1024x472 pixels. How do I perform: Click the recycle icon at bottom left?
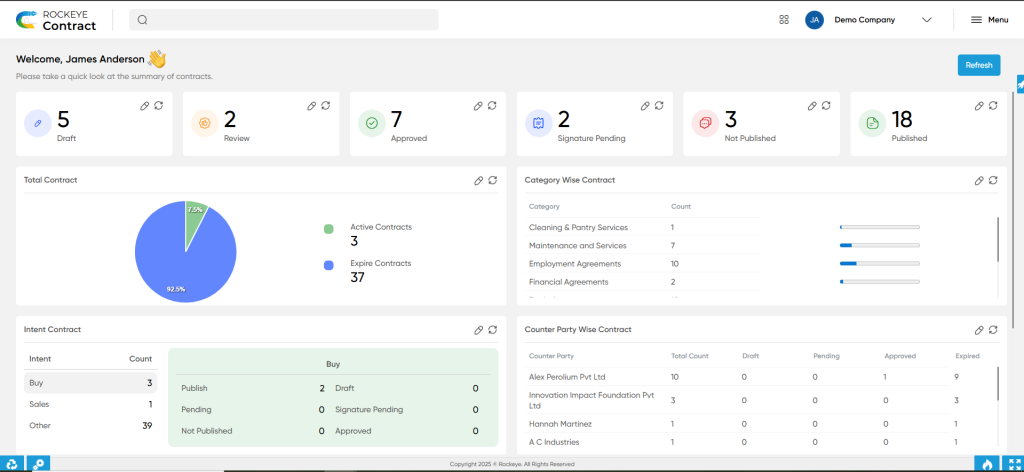12,464
